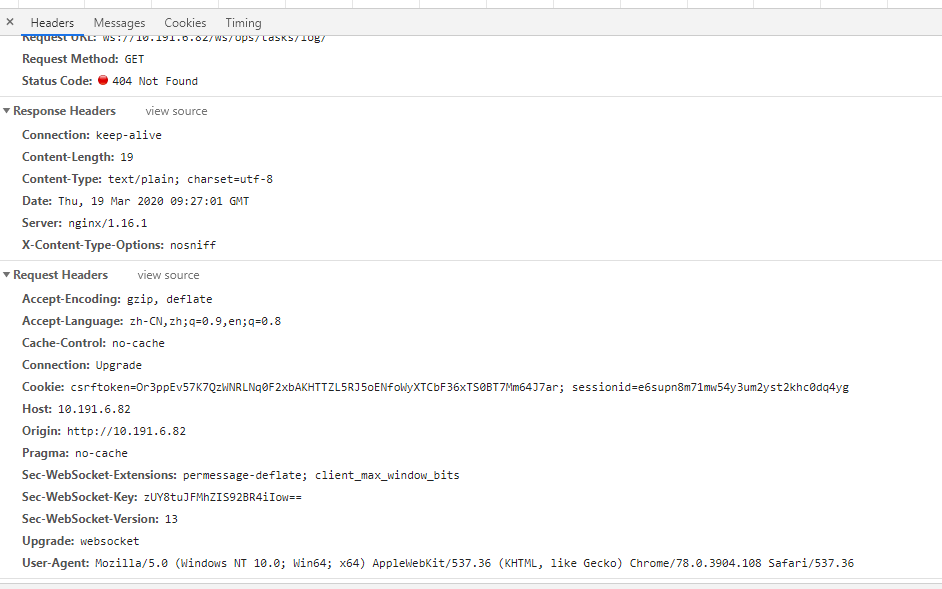Select the Date header value
This screenshot has width=942, height=589.
(x=154, y=201)
